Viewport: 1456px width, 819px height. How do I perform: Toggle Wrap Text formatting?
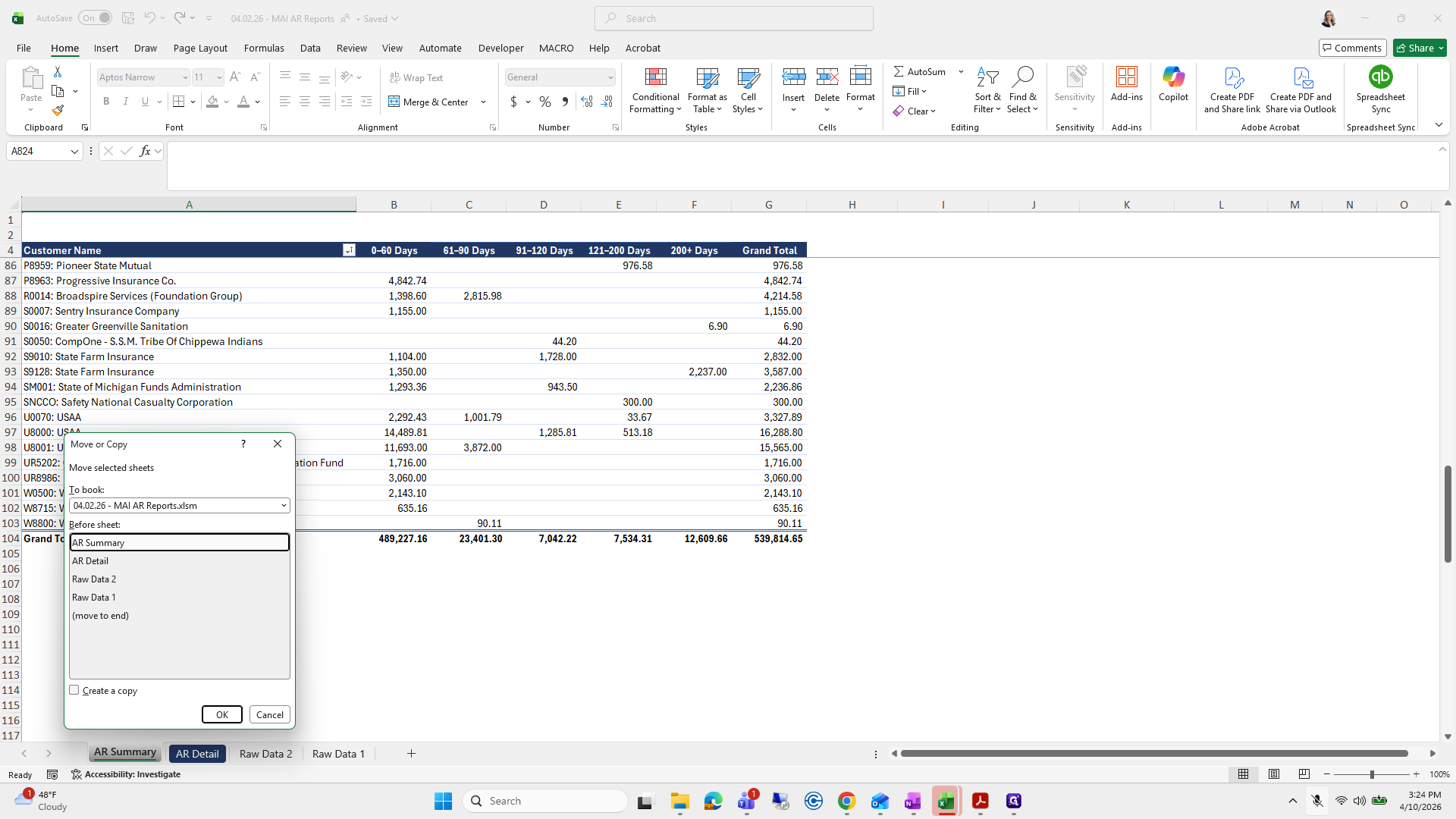[x=416, y=77]
